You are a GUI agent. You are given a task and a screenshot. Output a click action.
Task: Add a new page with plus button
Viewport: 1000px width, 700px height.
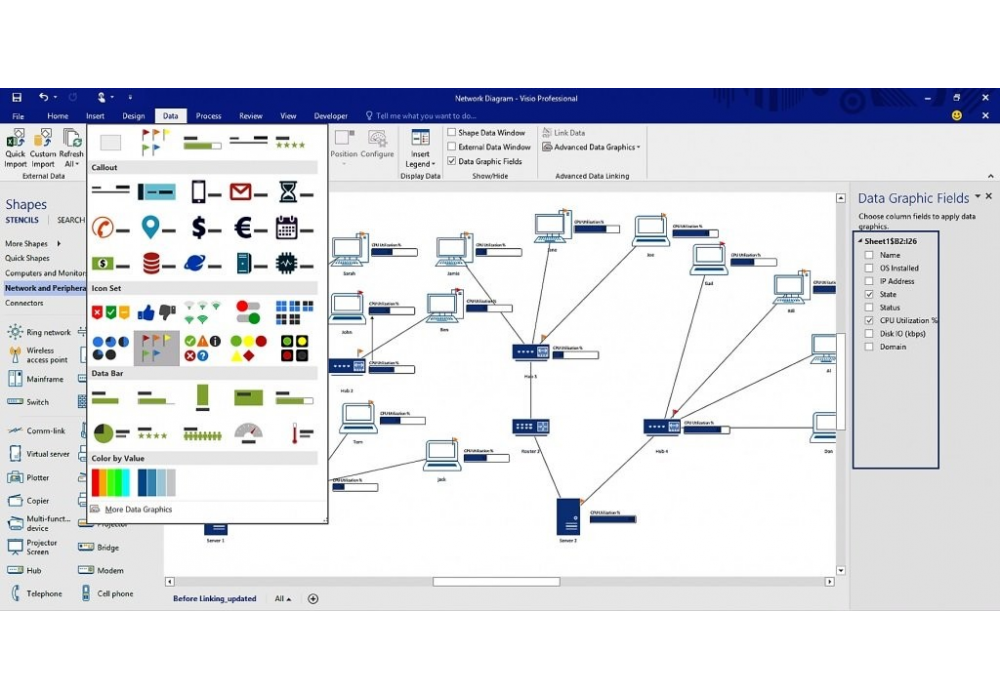click(312, 599)
